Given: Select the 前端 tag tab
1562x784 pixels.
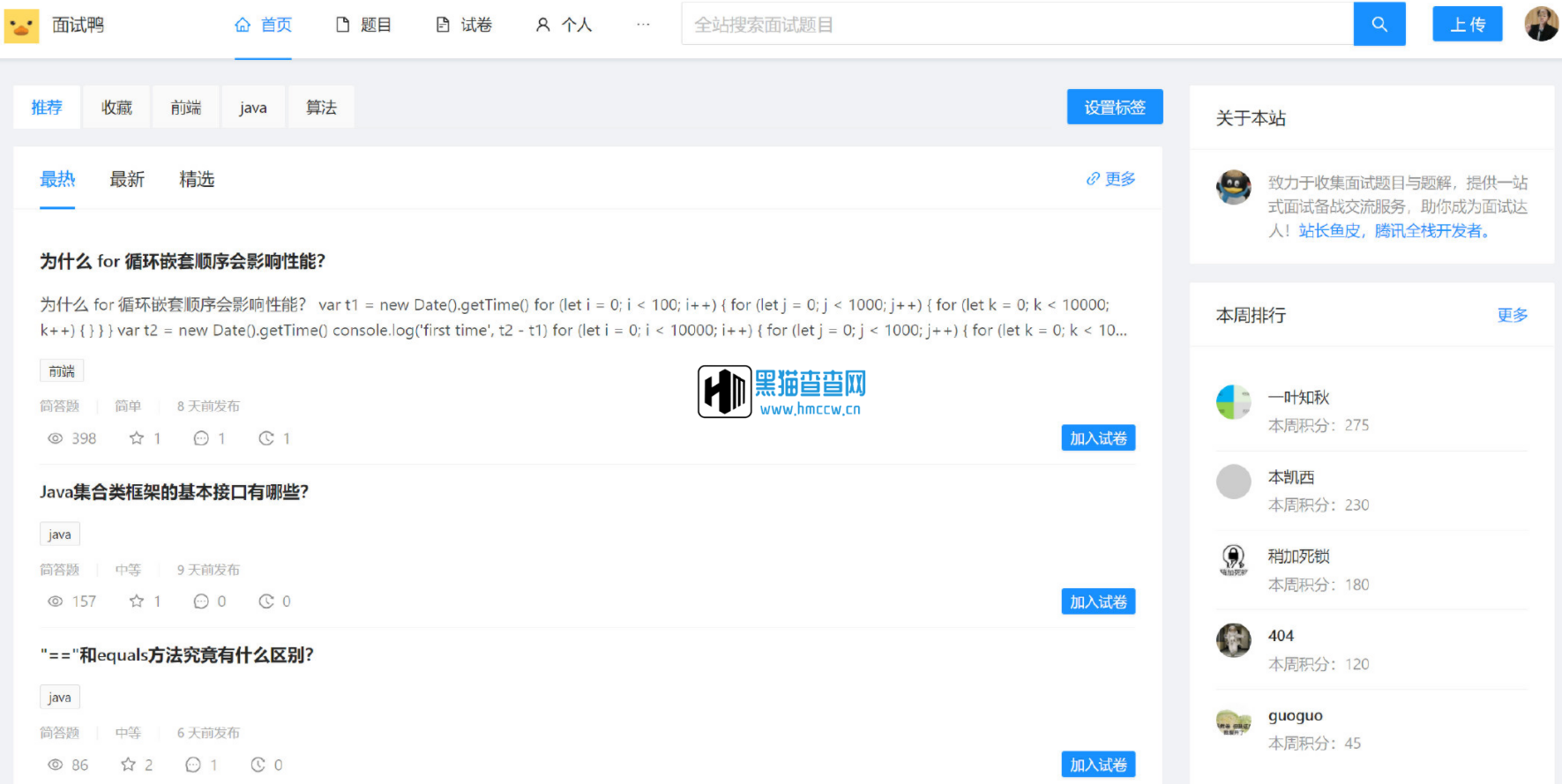Looking at the screenshot, I should (186, 108).
